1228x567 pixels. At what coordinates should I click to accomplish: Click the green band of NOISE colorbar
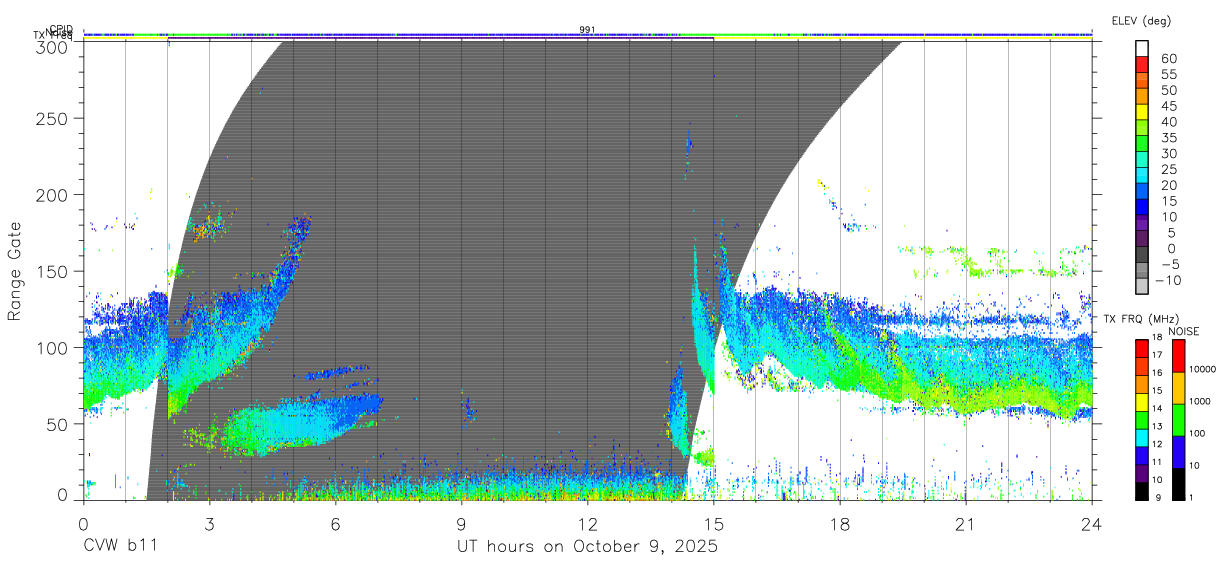(x=1178, y=420)
